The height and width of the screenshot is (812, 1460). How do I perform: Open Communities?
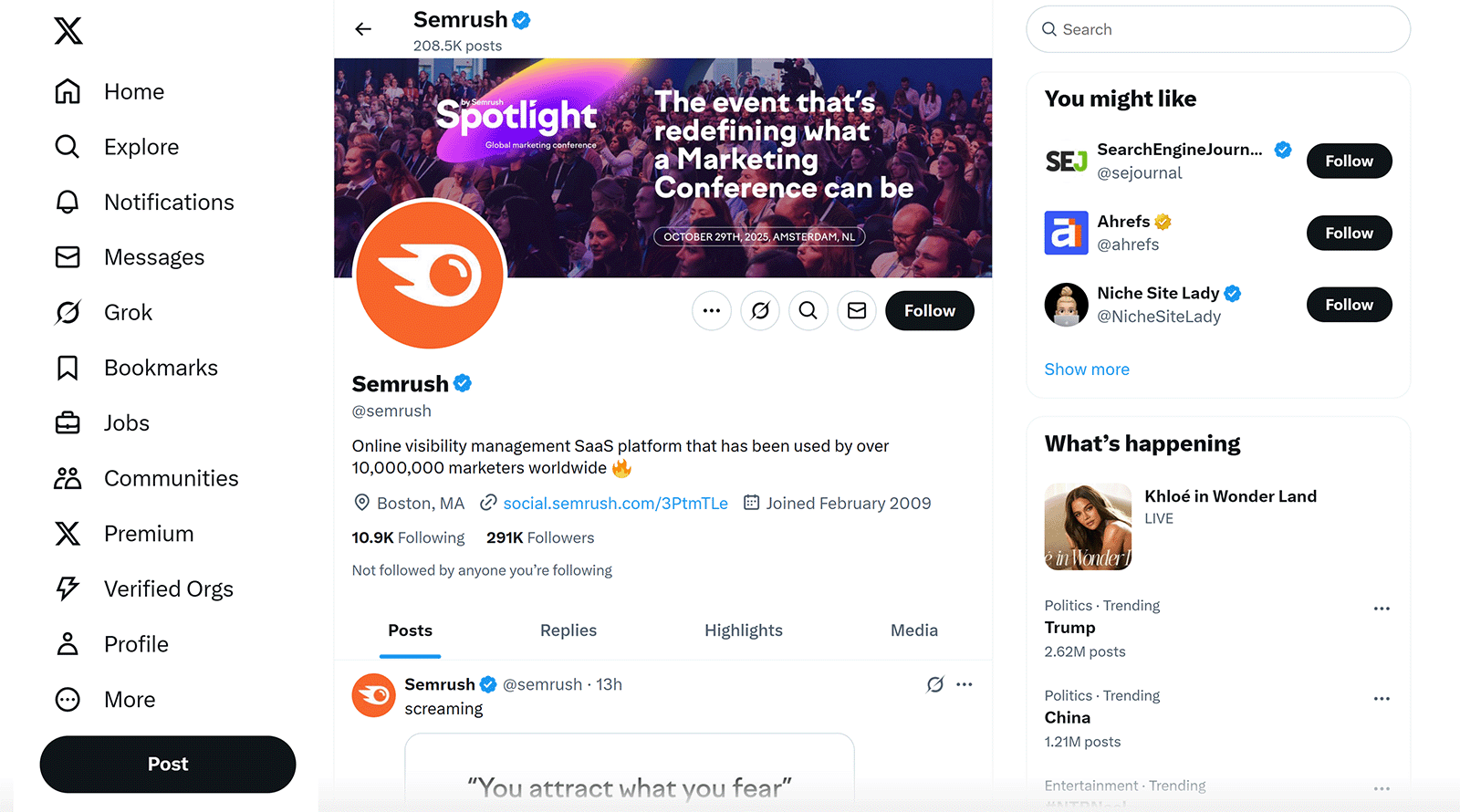[171, 477]
